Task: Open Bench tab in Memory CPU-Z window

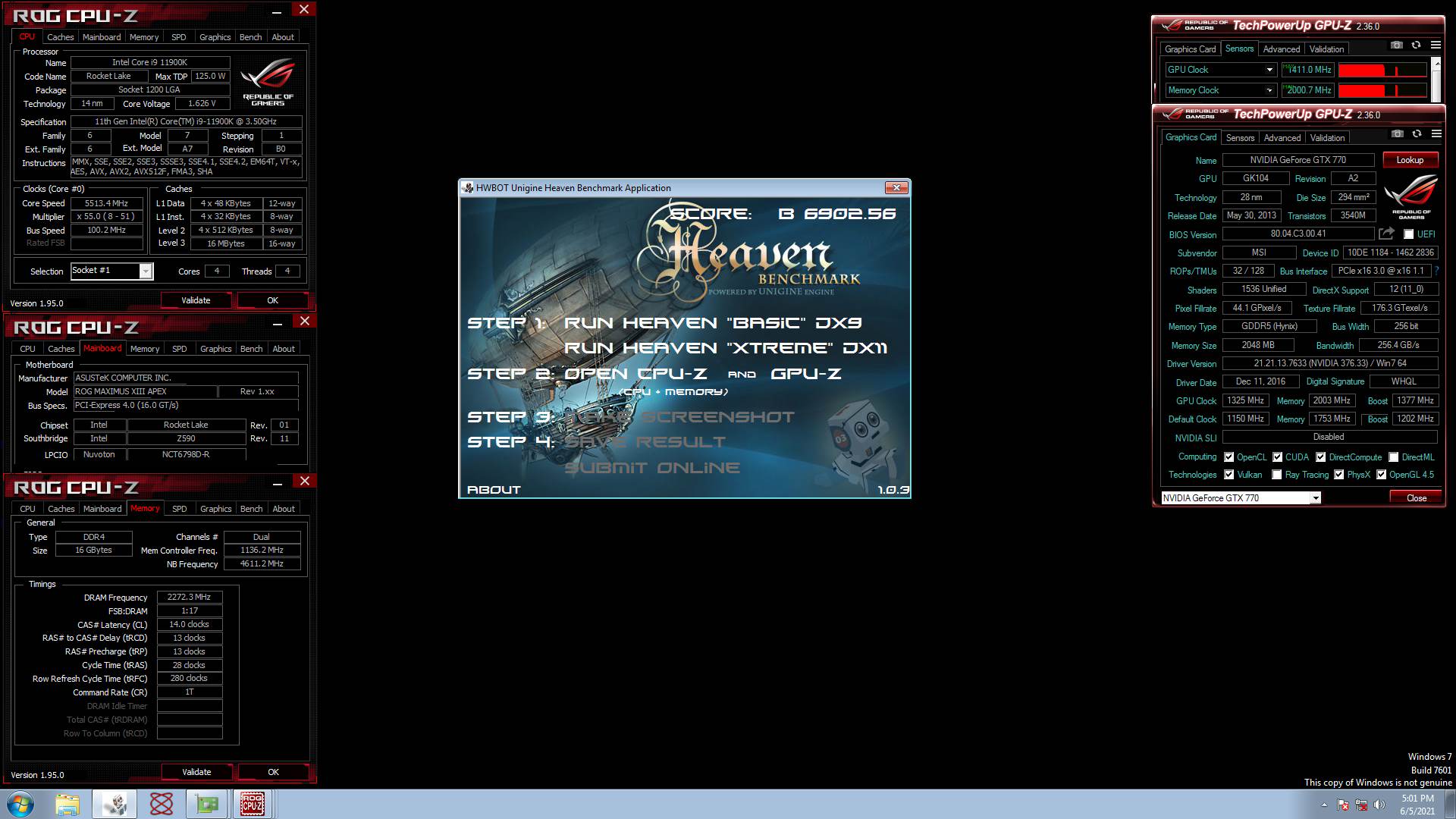Action: tap(251, 509)
